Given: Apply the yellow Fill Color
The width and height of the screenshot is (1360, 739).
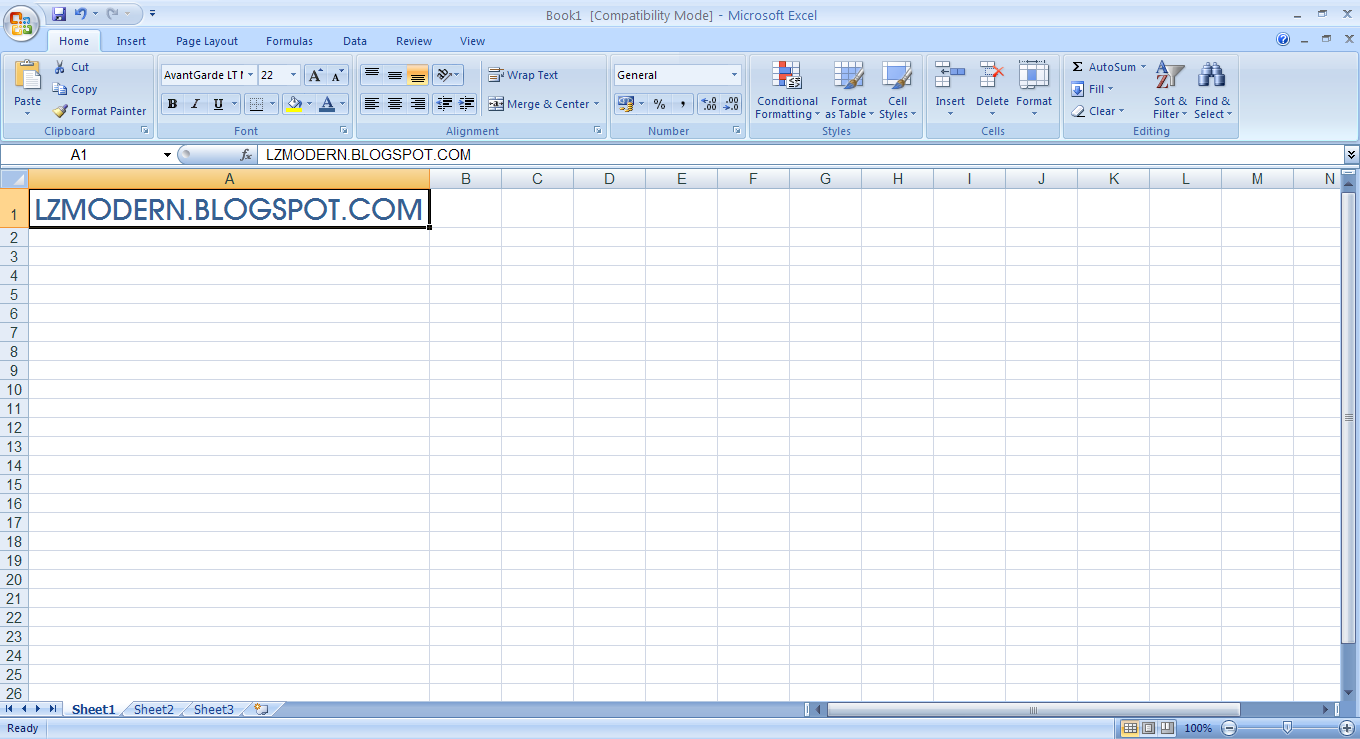Looking at the screenshot, I should 293,104.
